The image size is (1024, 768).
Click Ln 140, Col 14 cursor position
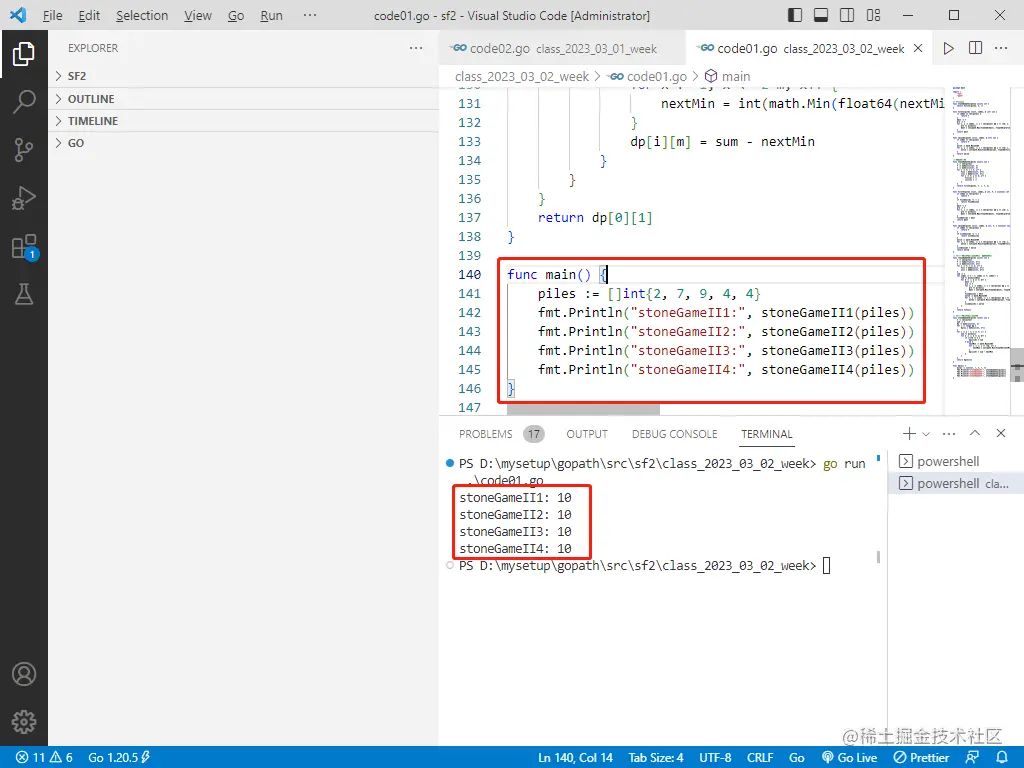[x=575, y=758]
